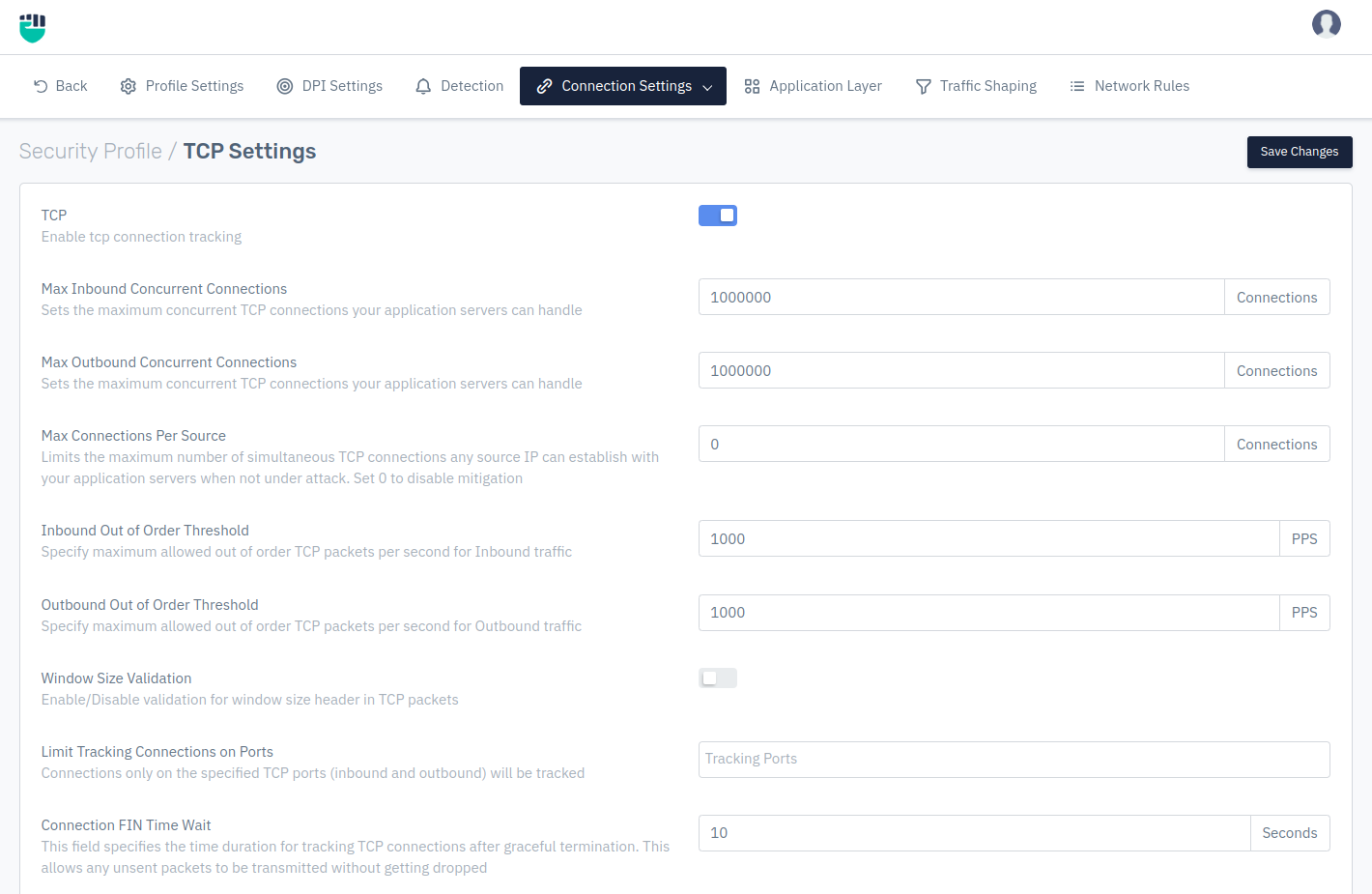Image resolution: width=1372 pixels, height=894 pixels.
Task: Click the Application Layer grid icon
Action: (x=752, y=86)
